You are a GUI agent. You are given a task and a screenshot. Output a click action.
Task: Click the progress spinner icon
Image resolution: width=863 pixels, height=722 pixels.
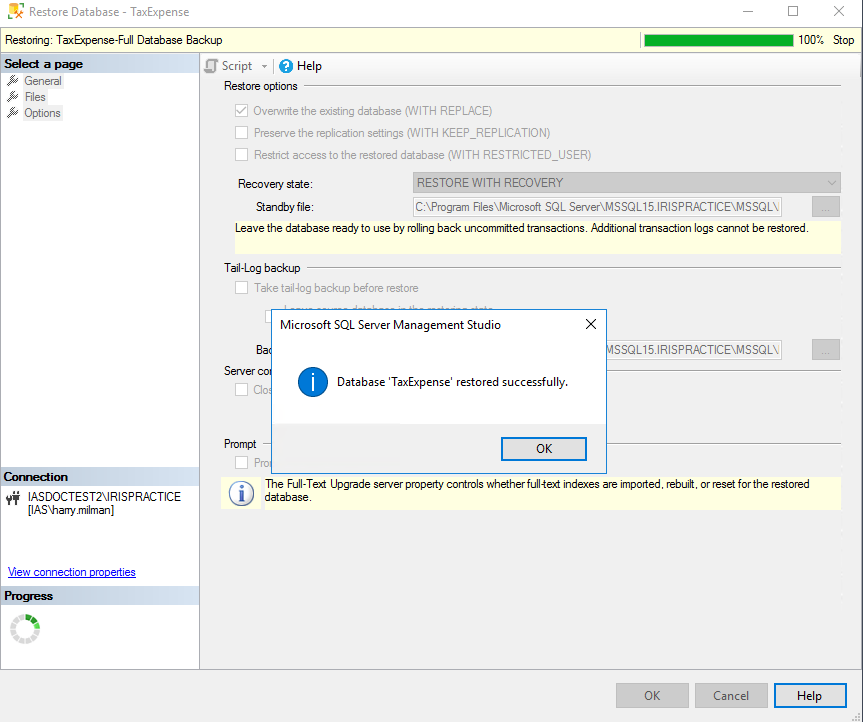pos(25,628)
